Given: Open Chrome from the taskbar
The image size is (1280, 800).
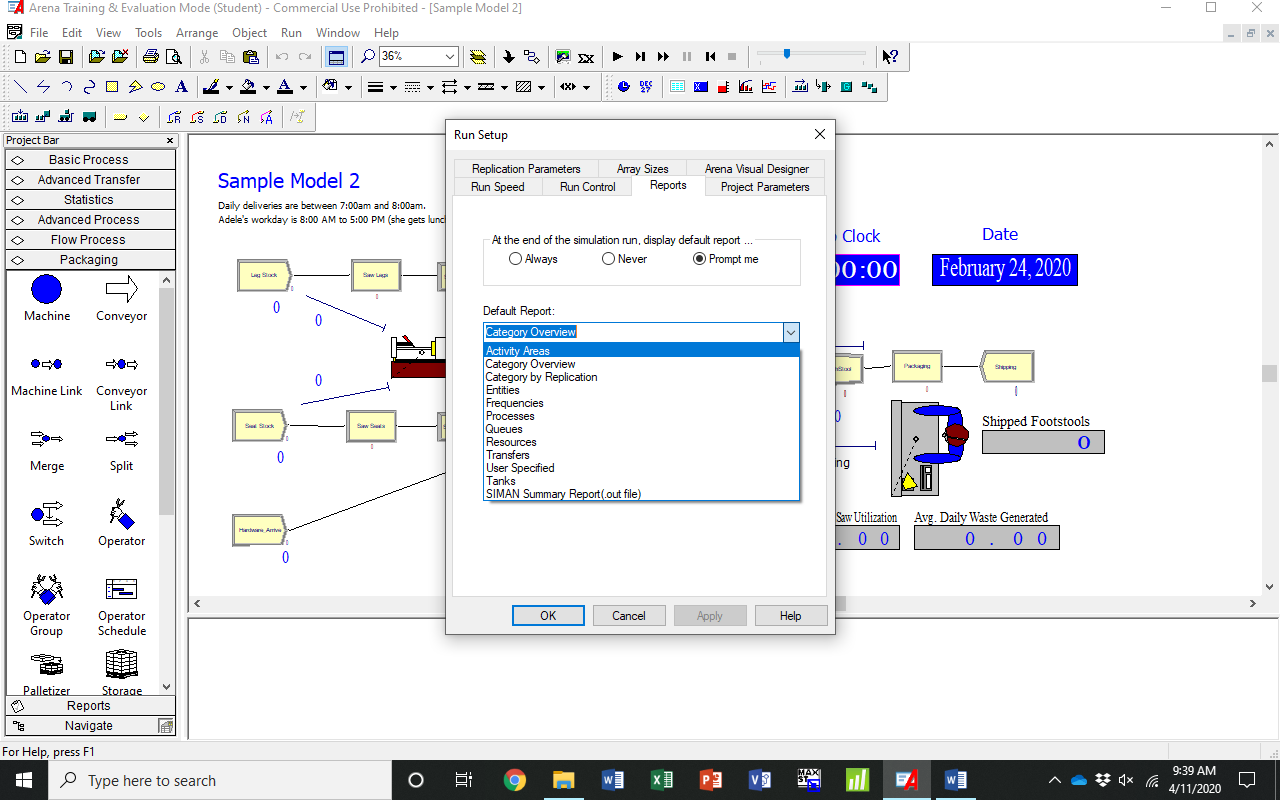Looking at the screenshot, I should pyautogui.click(x=515, y=780).
